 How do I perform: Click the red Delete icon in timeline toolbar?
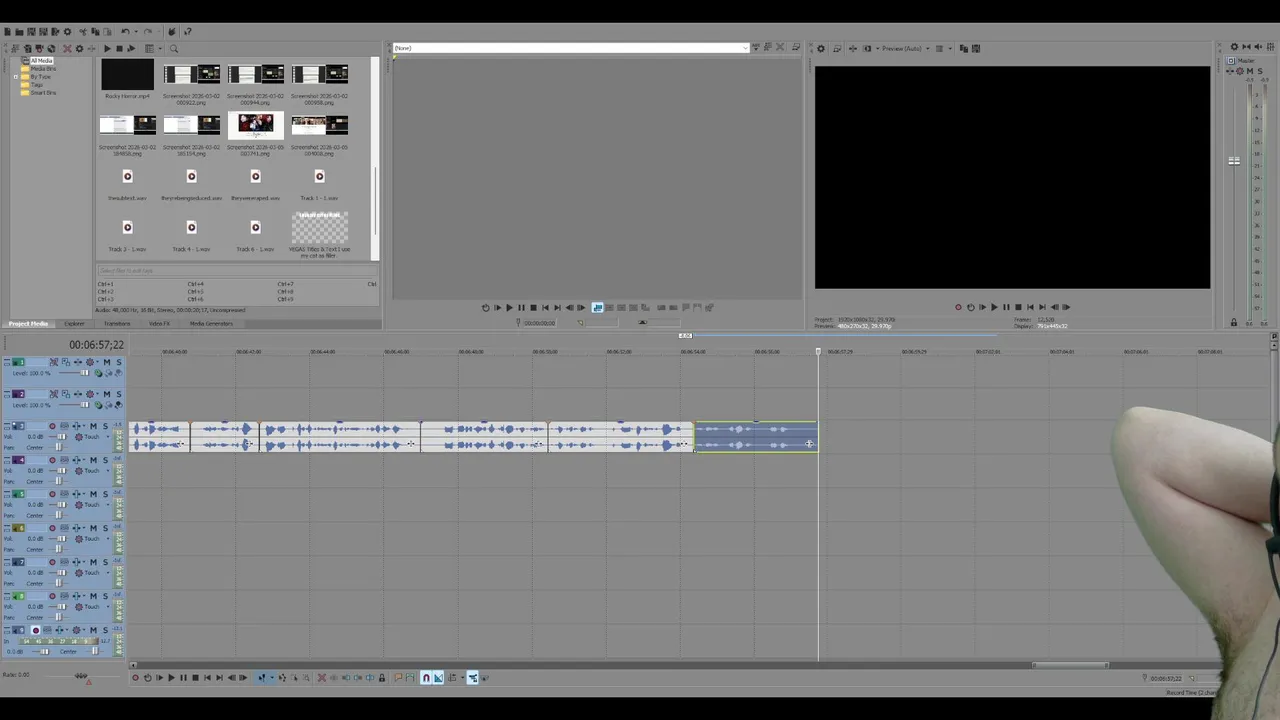[x=322, y=678]
